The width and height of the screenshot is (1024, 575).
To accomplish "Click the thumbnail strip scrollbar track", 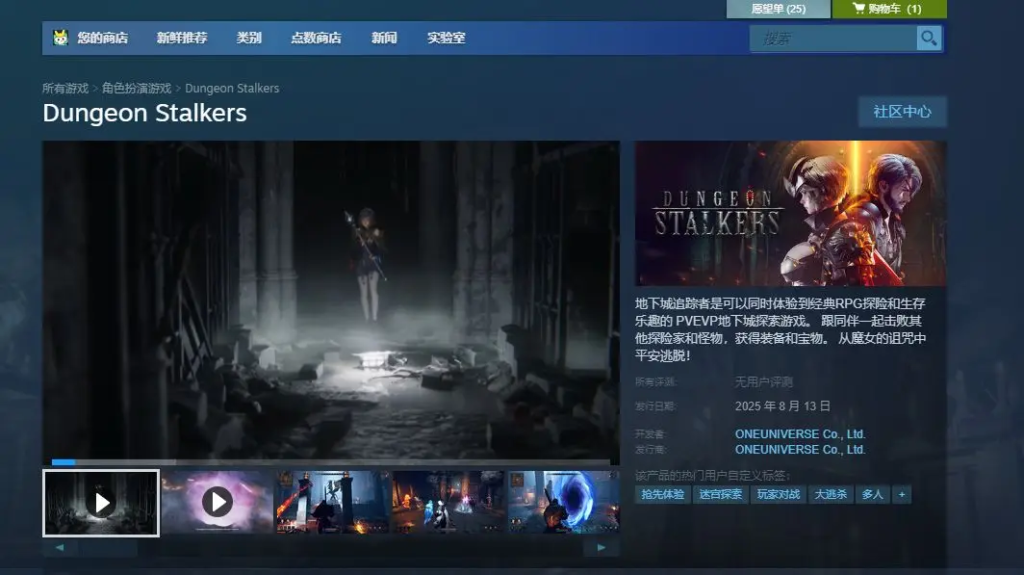I will [x=330, y=548].
